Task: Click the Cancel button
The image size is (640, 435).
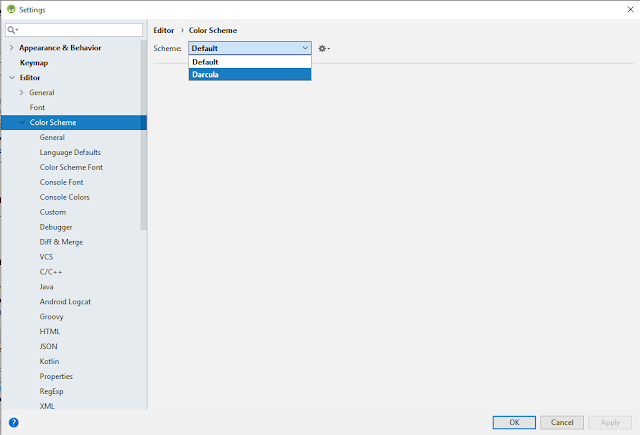Action: point(562,422)
